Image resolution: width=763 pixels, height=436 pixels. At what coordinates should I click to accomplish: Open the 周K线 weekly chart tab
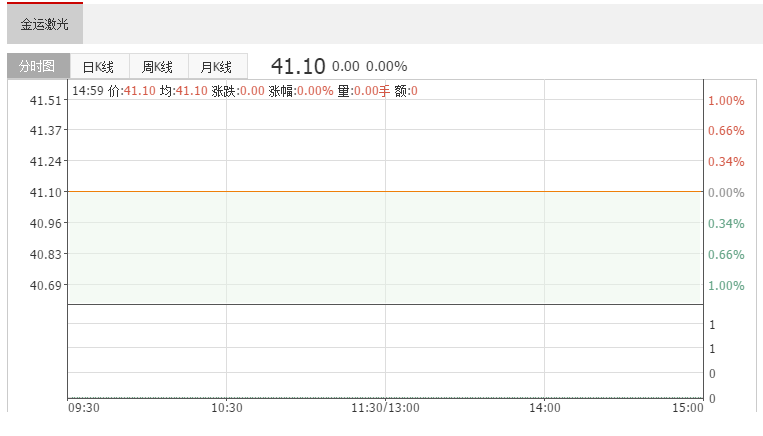[x=159, y=67]
